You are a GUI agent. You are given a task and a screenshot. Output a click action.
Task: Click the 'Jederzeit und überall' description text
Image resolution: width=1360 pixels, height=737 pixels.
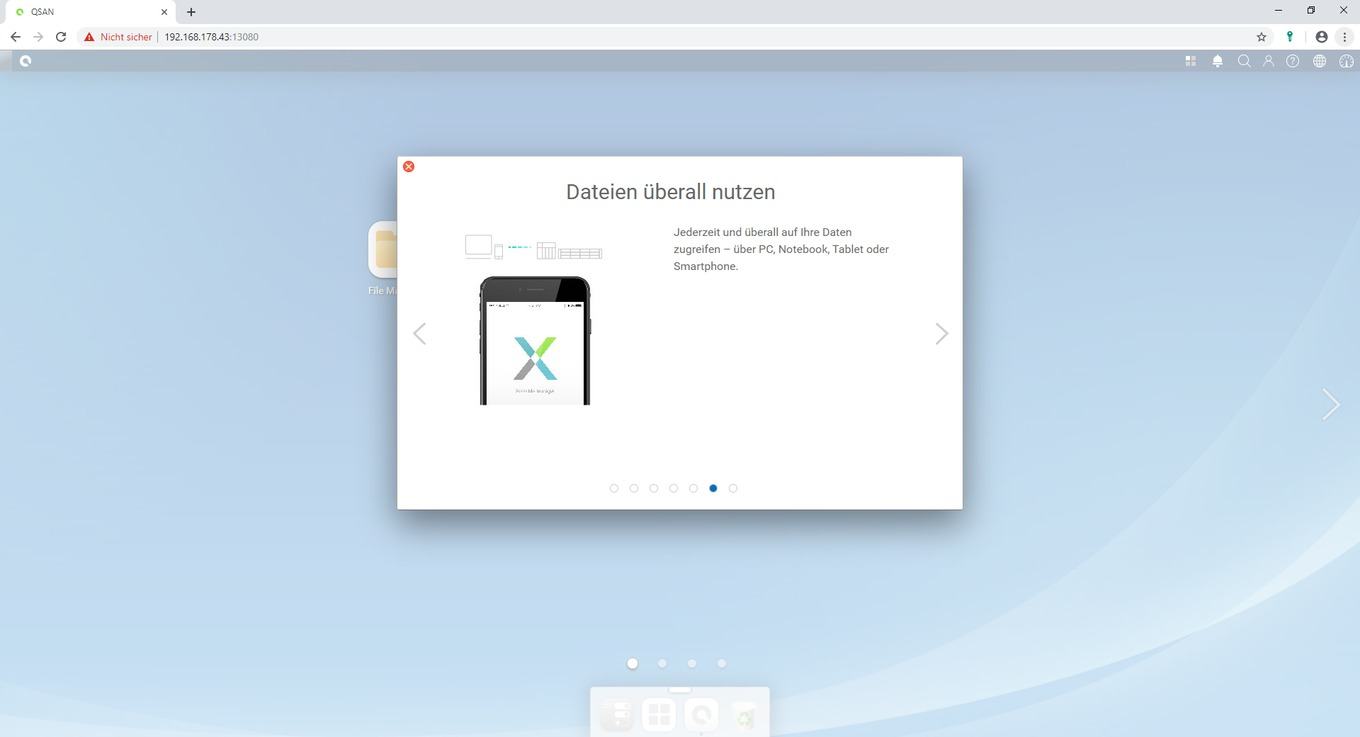point(781,249)
